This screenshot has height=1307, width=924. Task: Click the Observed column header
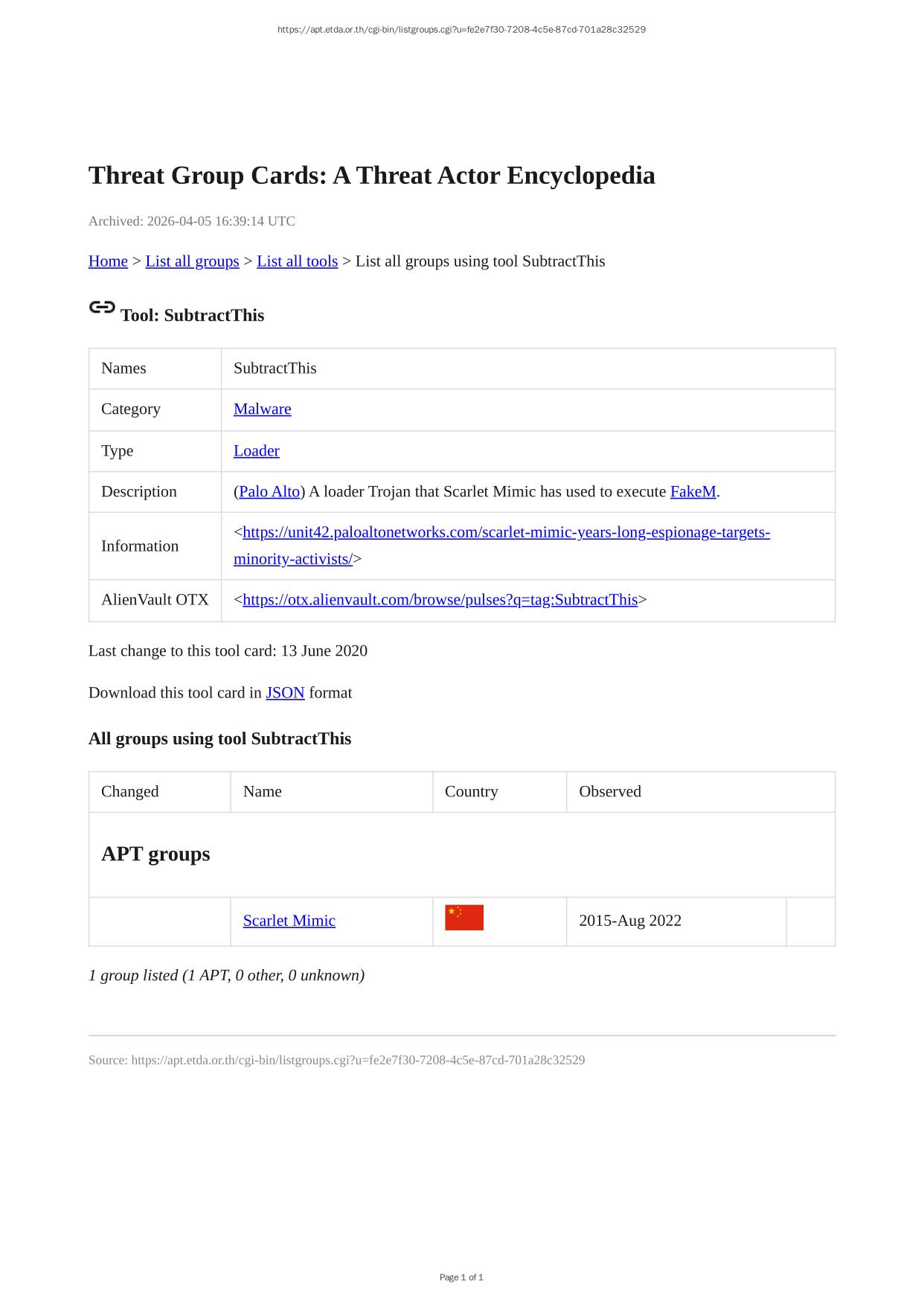click(609, 792)
